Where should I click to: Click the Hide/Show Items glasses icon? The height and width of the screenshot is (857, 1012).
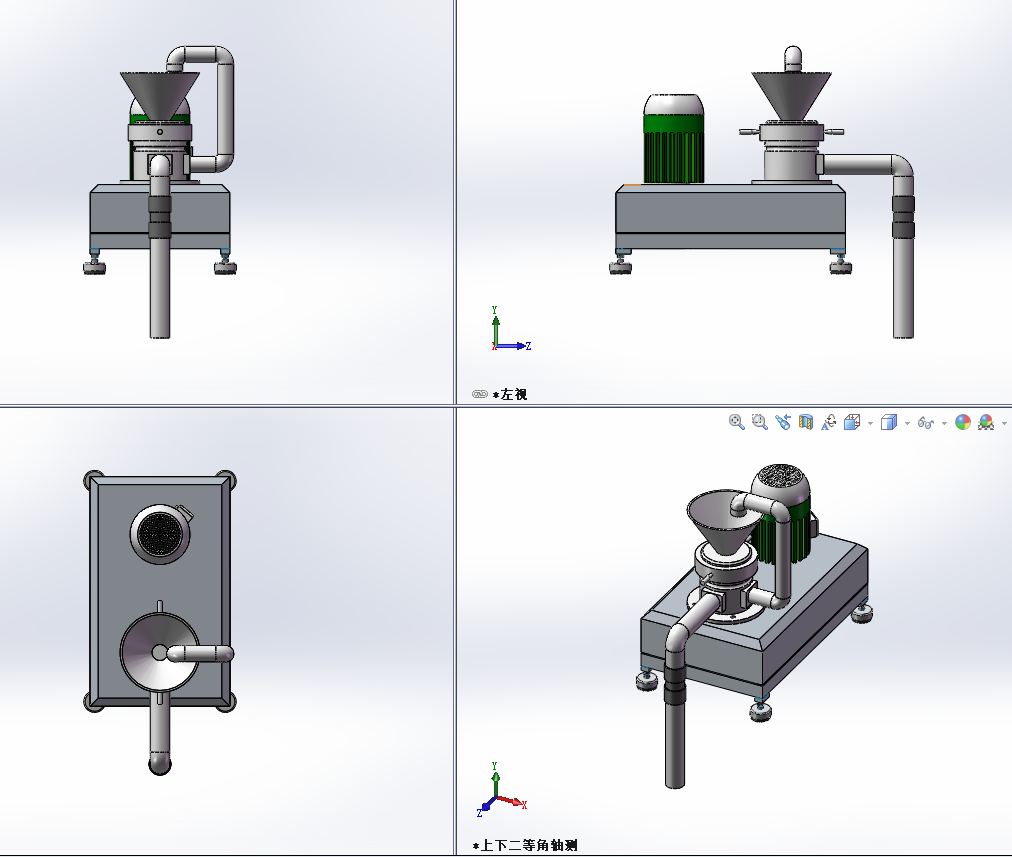tap(926, 423)
